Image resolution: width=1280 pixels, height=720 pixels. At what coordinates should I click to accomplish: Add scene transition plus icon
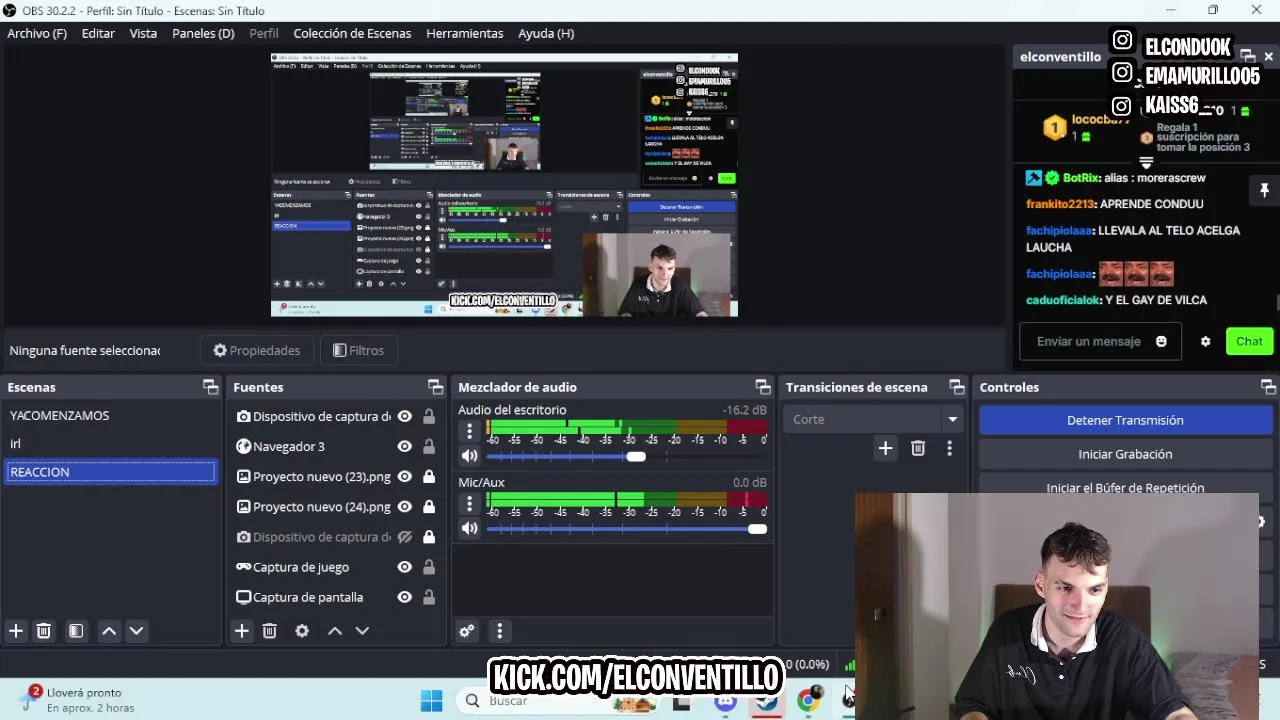[x=885, y=448]
